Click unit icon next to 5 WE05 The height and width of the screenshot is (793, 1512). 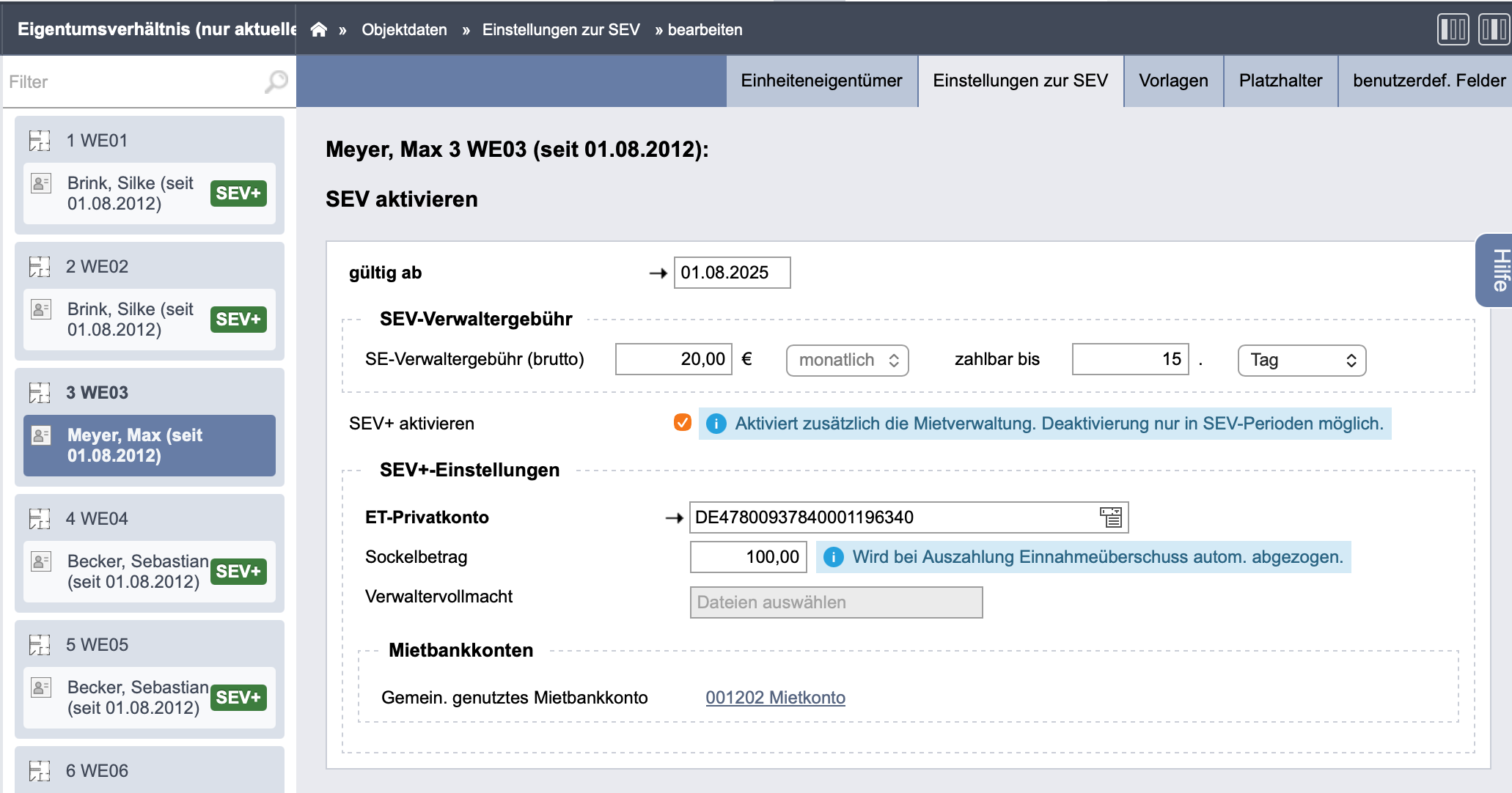point(40,644)
